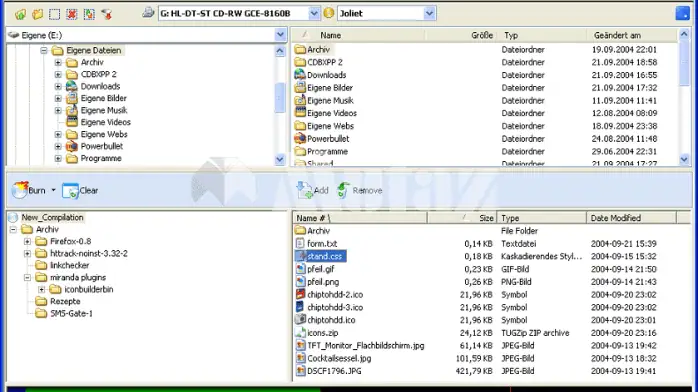The image size is (698, 392).
Task: Select icons.zip in compilation list
Action: (x=322, y=333)
